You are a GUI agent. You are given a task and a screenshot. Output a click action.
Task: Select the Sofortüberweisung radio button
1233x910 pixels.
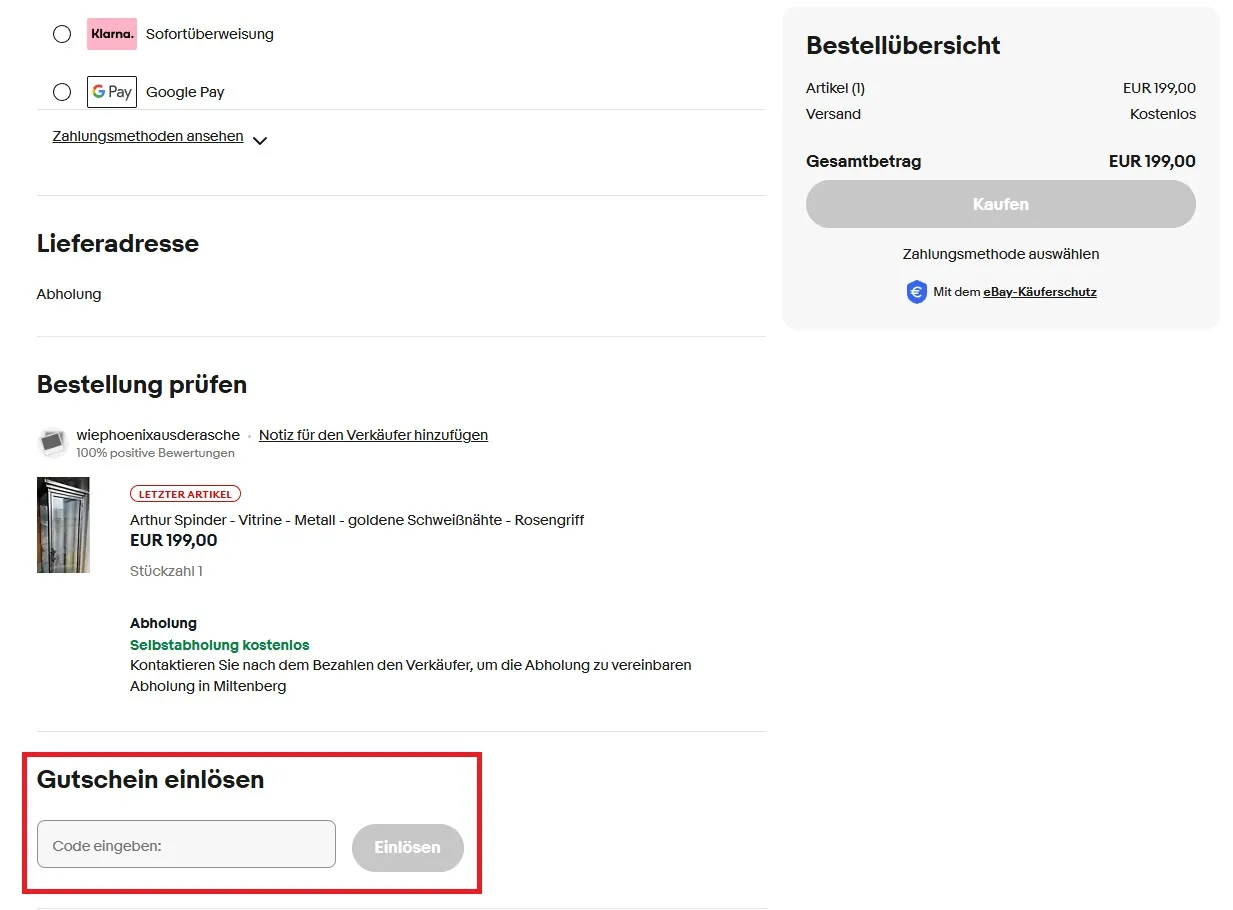click(x=61, y=33)
